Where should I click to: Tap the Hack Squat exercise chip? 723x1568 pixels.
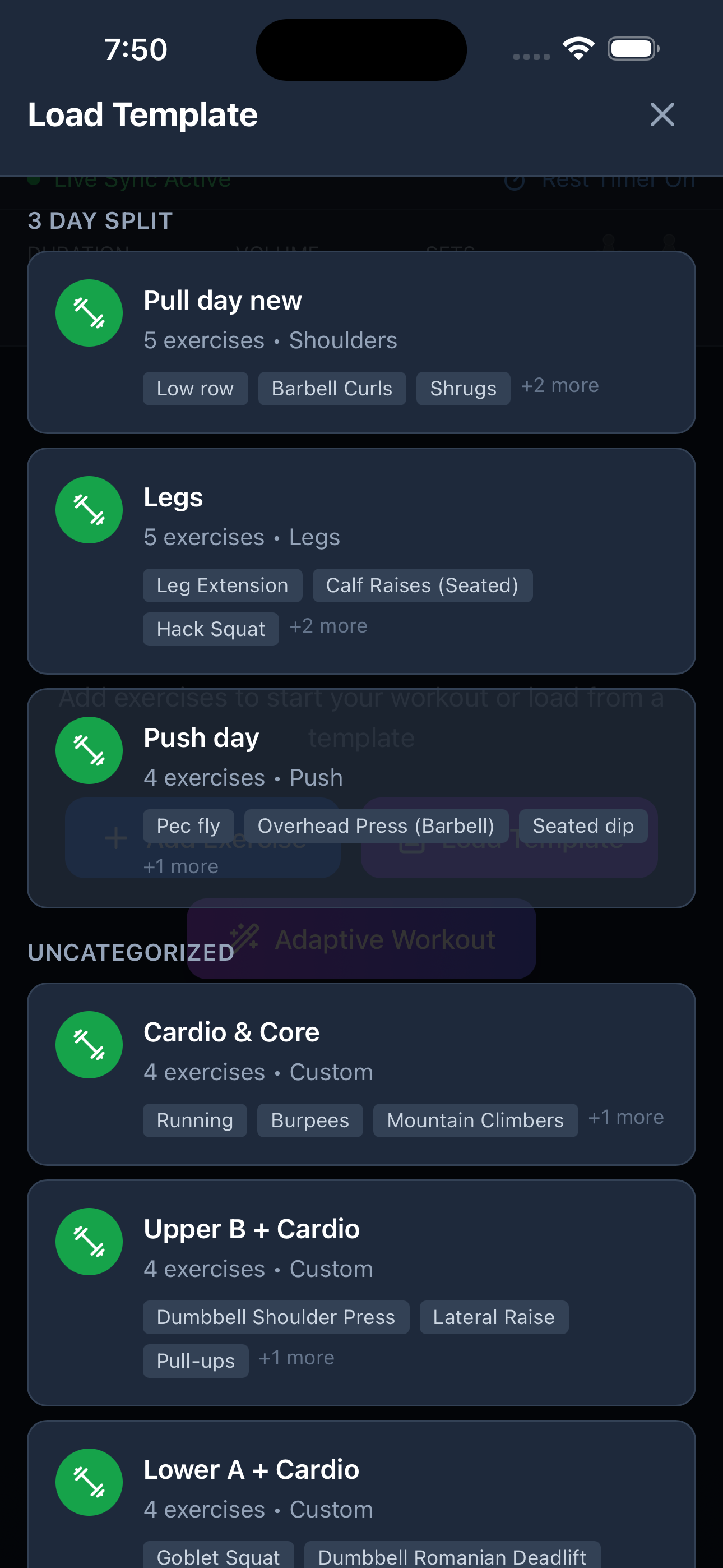(211, 629)
